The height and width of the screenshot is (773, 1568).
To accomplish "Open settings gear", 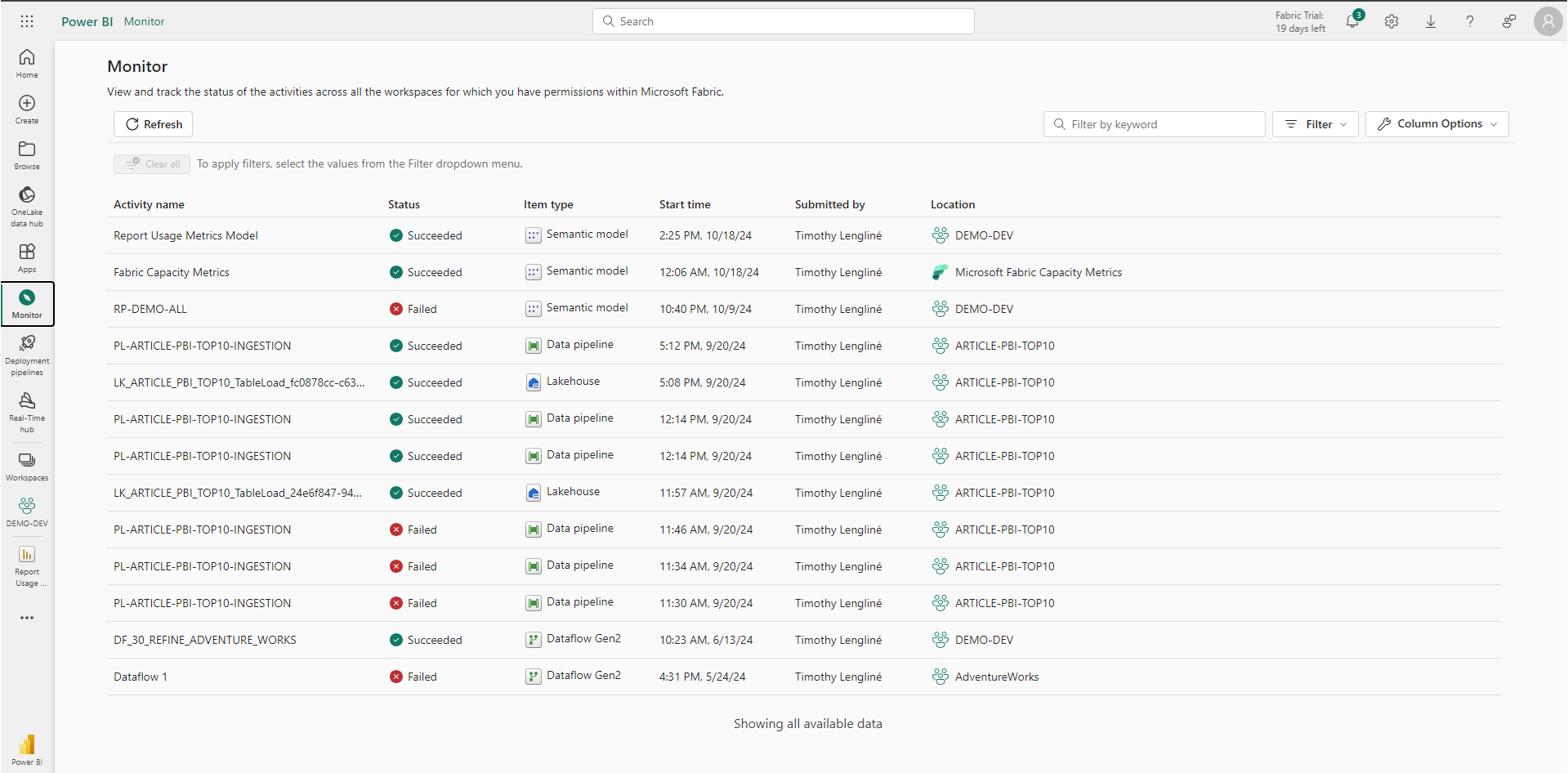I will (x=1392, y=22).
